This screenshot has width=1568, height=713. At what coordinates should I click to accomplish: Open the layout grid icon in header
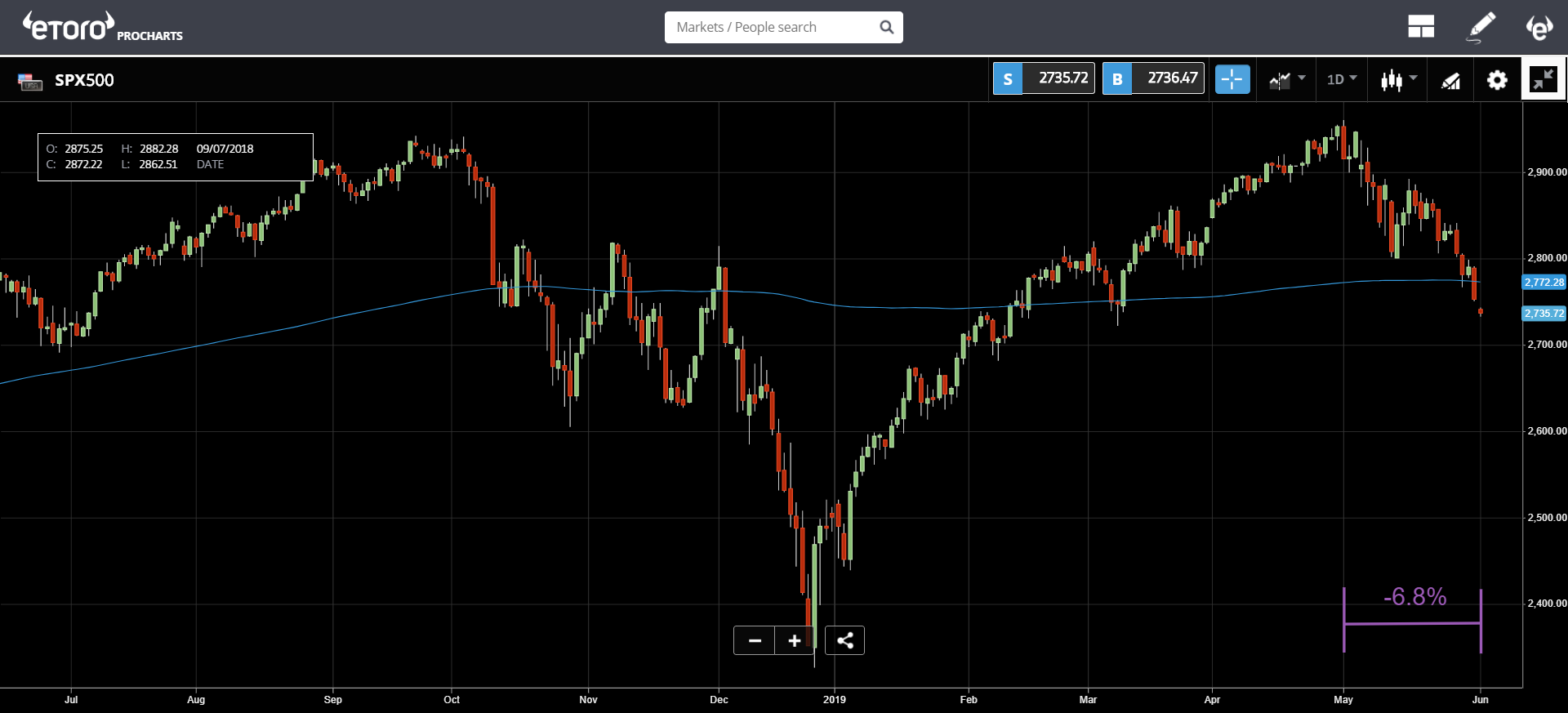point(1421,27)
